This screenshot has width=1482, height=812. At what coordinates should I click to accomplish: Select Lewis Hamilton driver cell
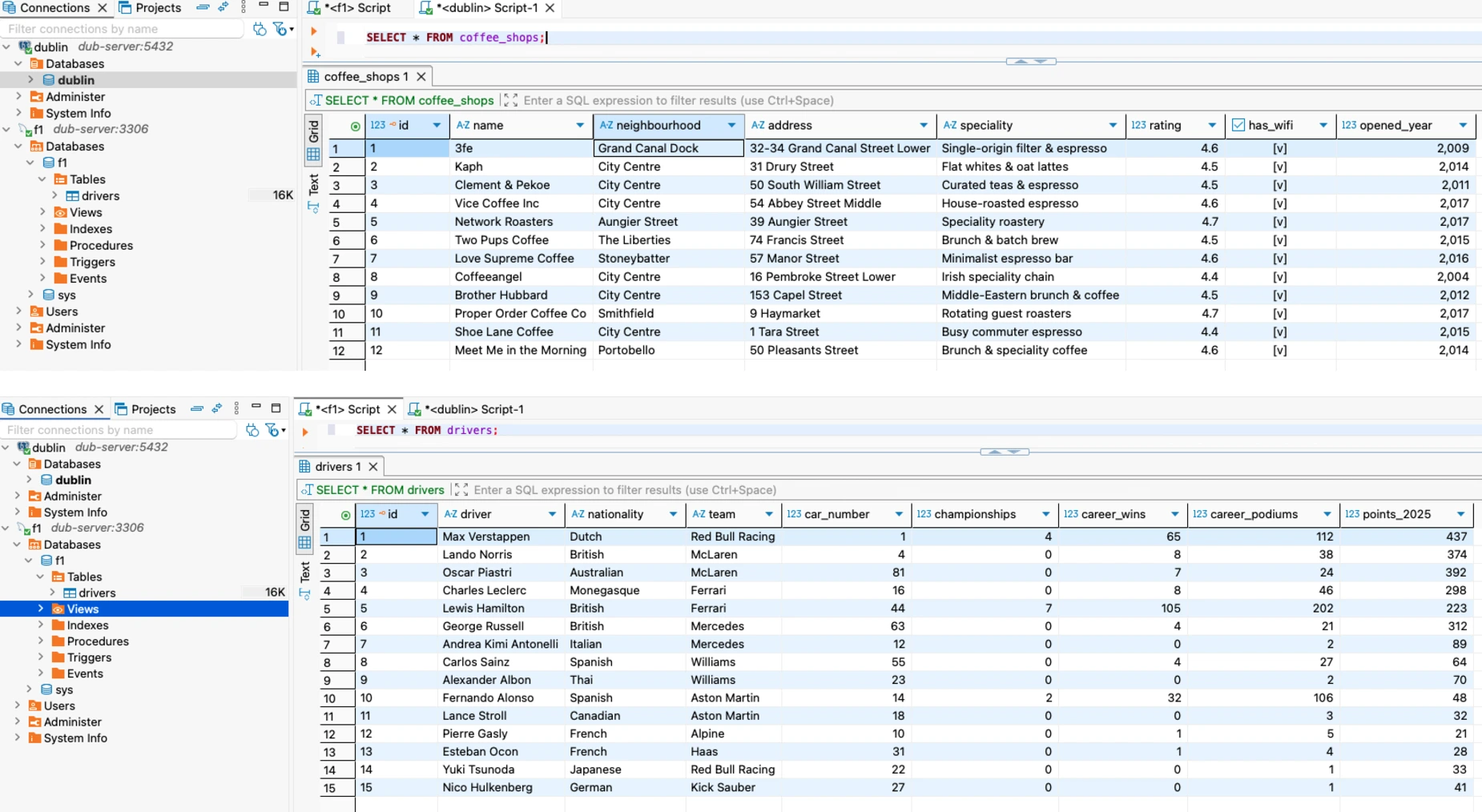click(501, 609)
